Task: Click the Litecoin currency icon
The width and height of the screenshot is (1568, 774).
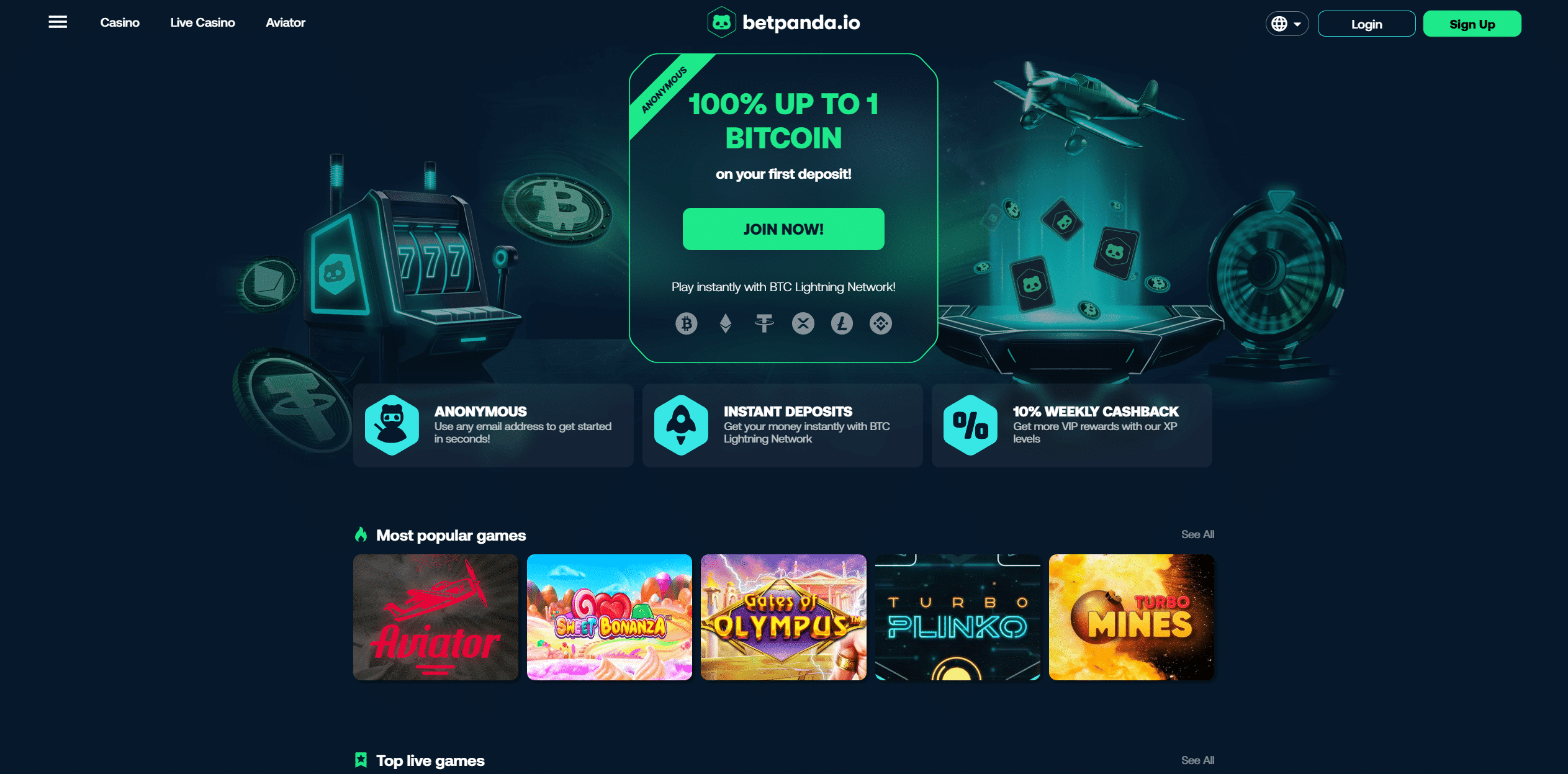Action: click(842, 323)
